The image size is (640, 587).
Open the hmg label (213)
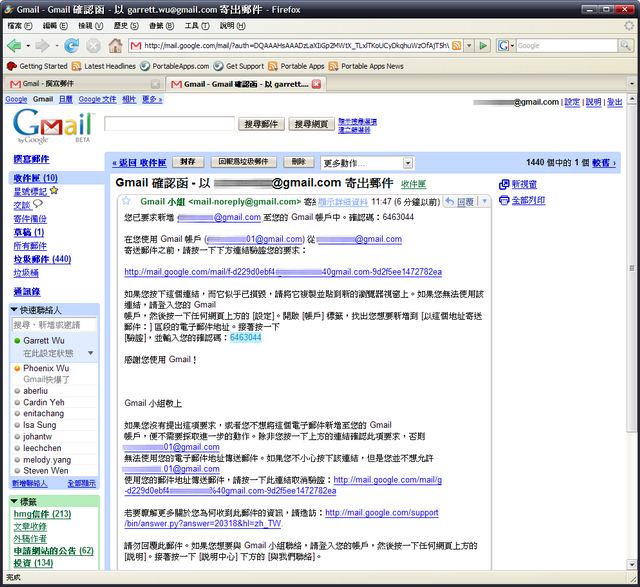click(x=42, y=514)
